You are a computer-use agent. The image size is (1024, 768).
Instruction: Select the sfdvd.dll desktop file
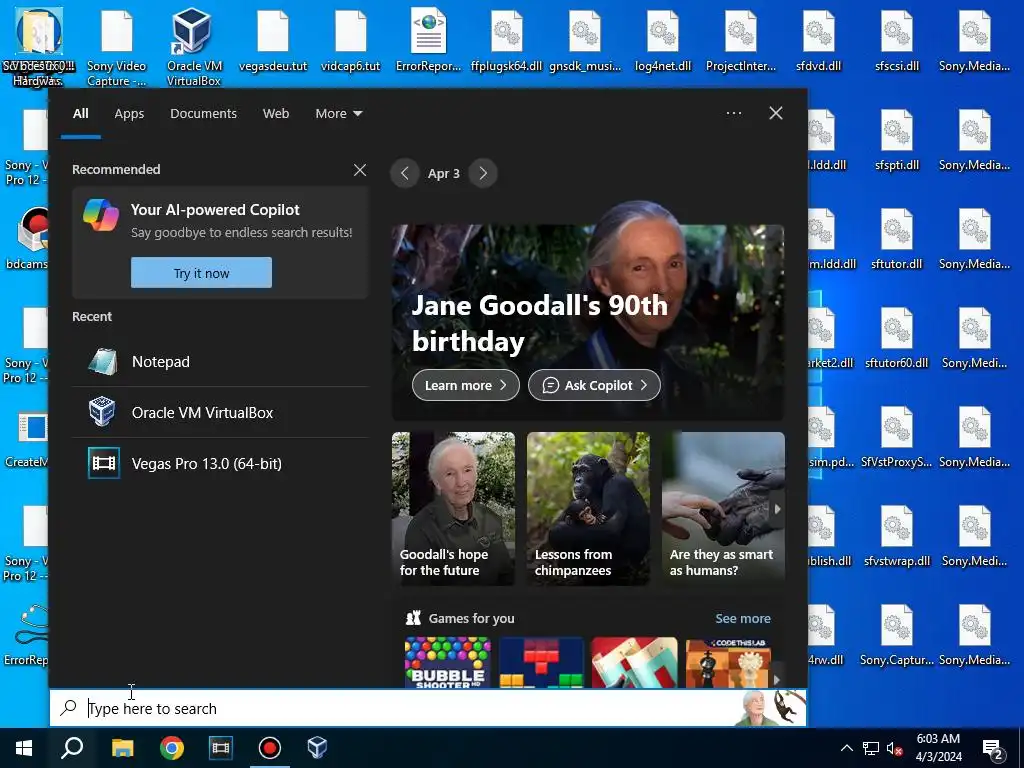tap(818, 40)
